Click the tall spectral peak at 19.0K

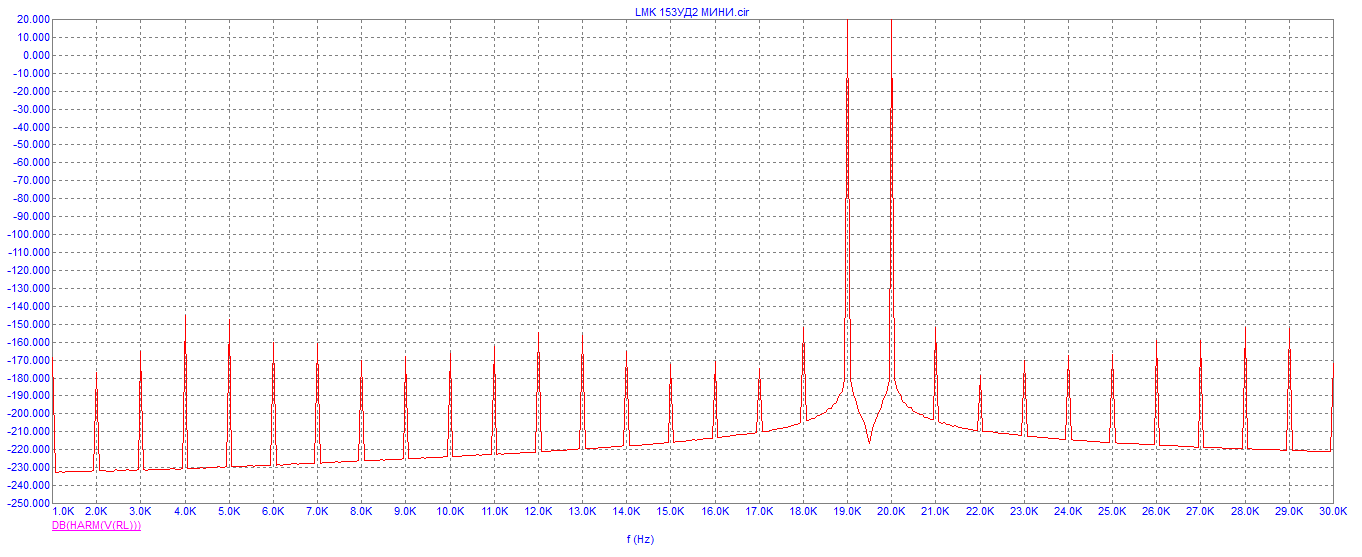847,200
